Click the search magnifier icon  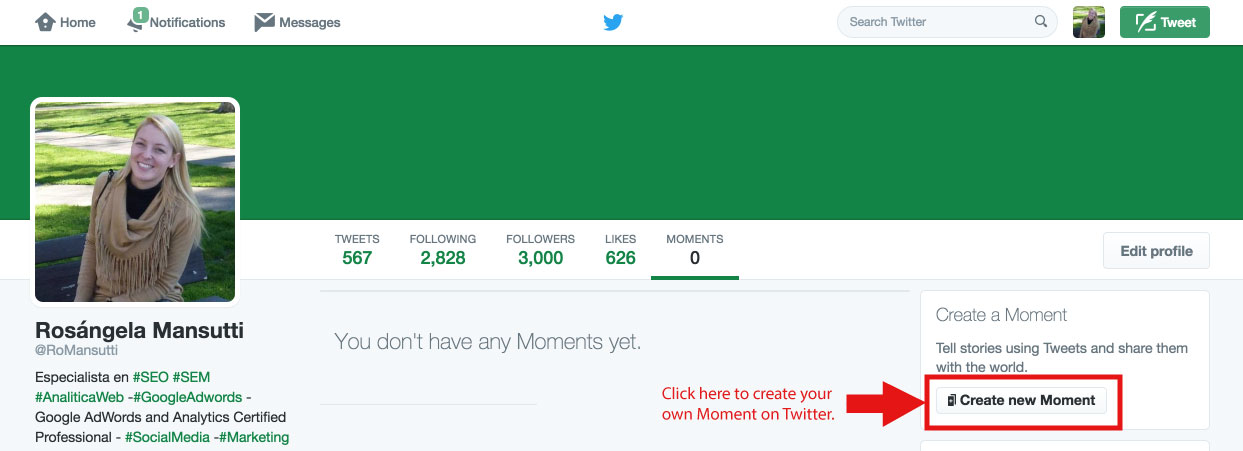[x=1040, y=22]
